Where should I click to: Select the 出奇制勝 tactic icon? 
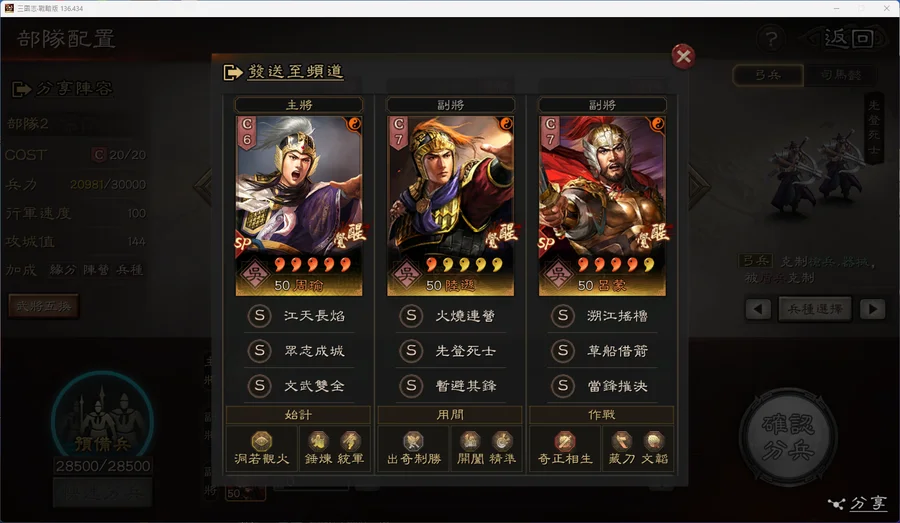(413, 441)
